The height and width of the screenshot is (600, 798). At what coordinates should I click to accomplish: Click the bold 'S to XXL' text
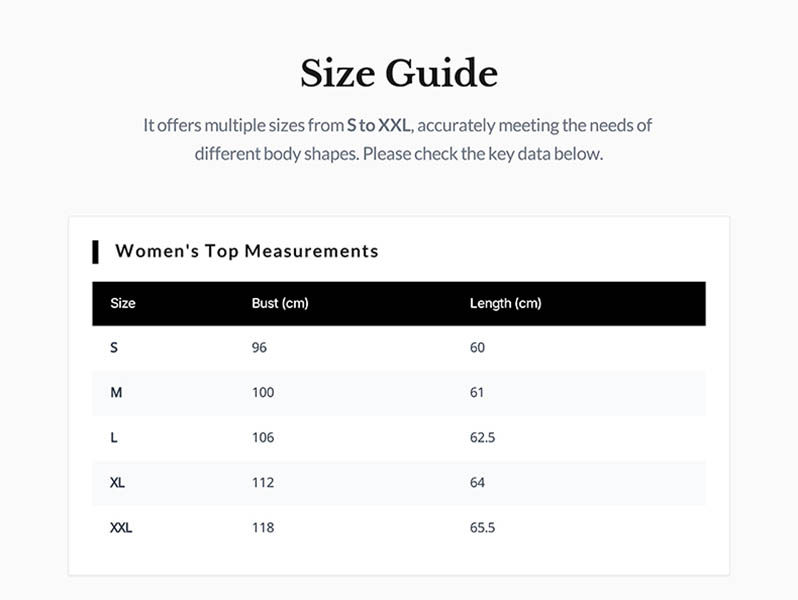379,126
